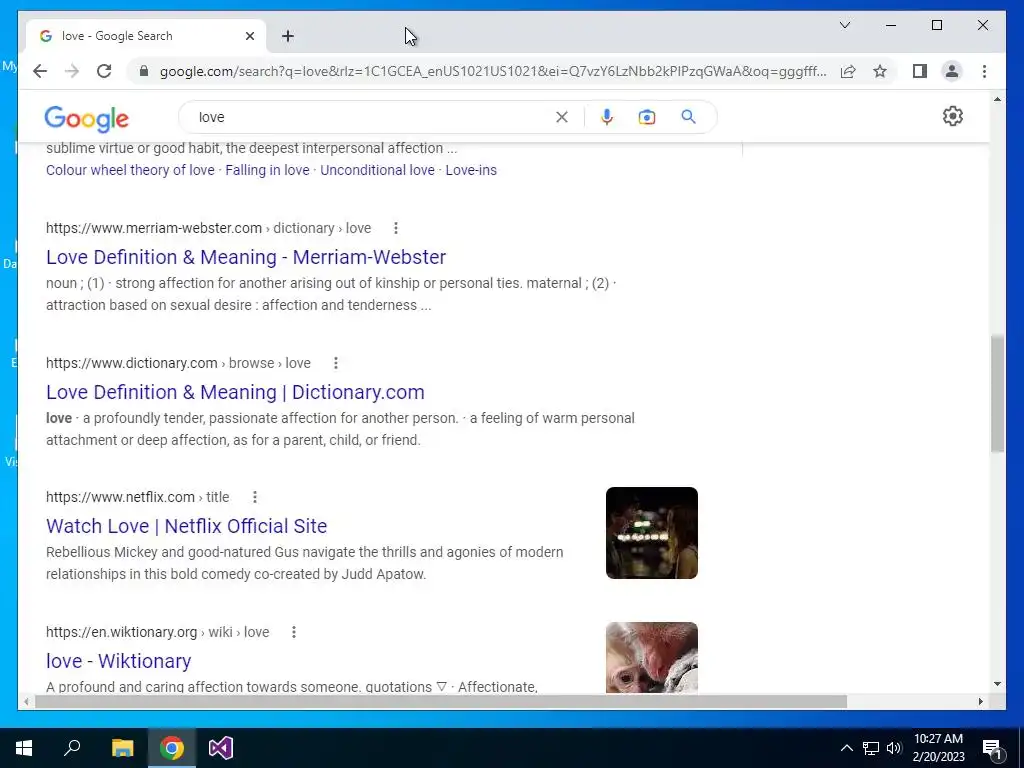
Task: Search by image with camera icon
Action: coord(647,117)
